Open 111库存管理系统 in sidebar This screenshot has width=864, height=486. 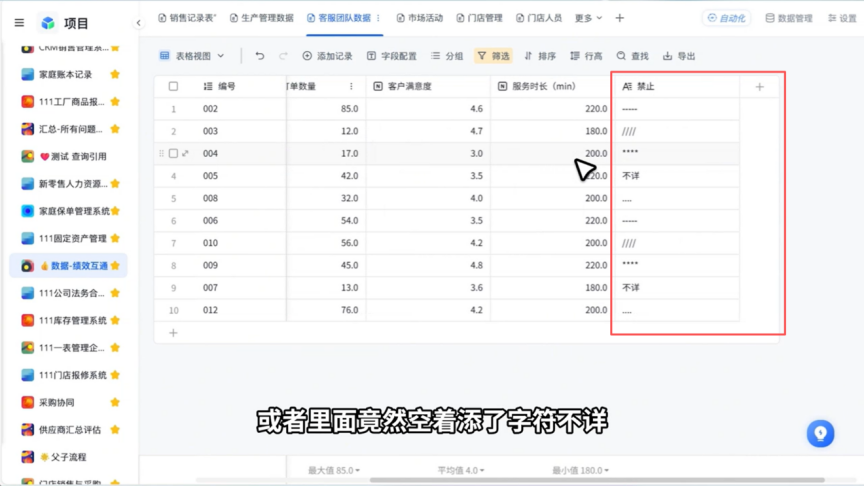point(69,320)
